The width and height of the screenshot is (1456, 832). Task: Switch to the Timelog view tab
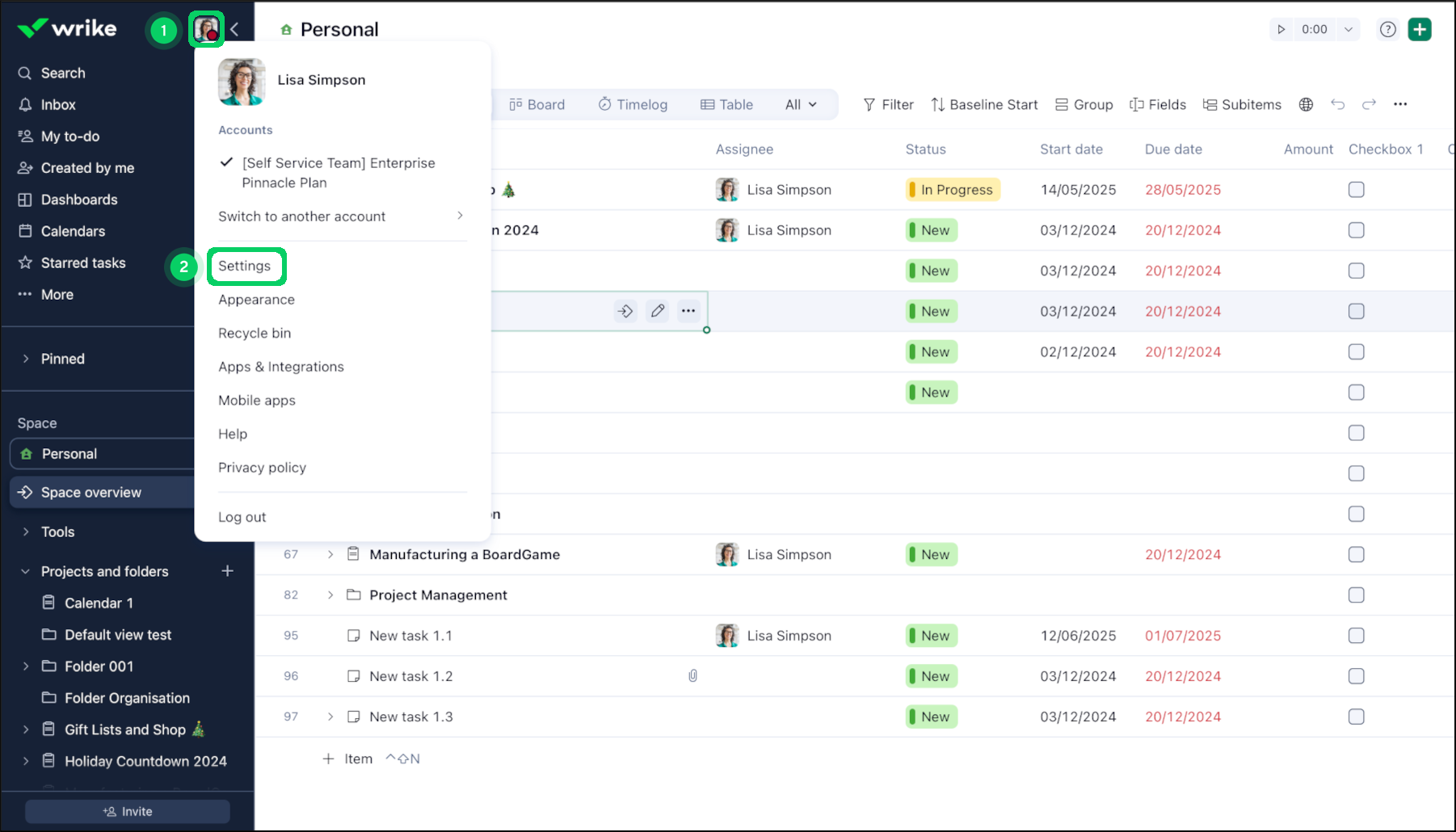coord(633,104)
